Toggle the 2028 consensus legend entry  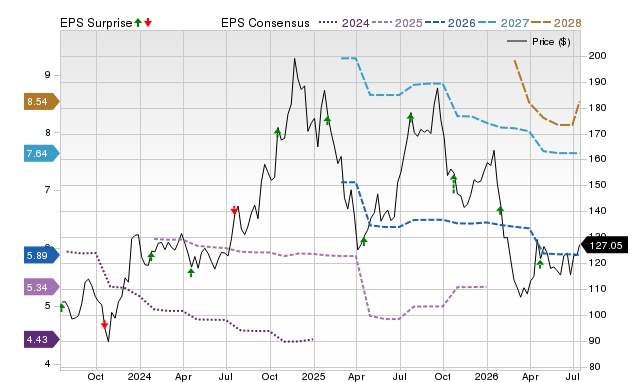556,23
